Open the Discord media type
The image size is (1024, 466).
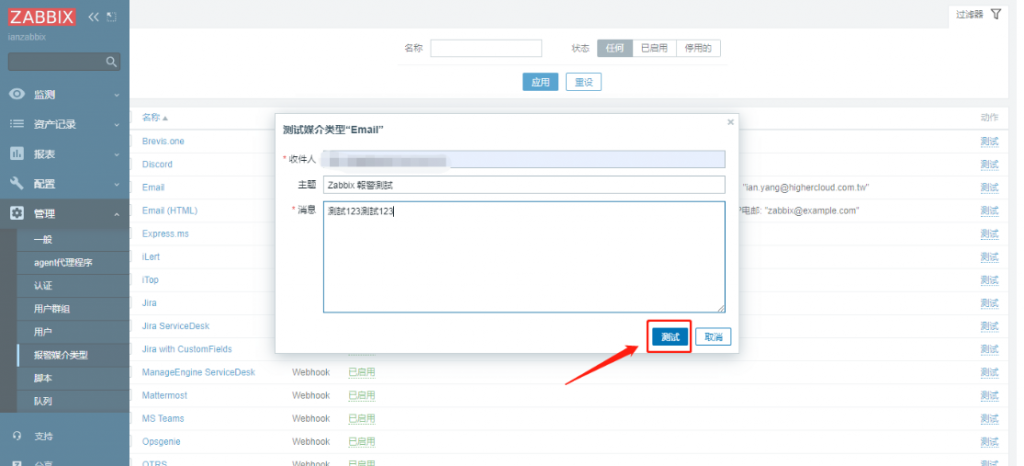coord(157,164)
